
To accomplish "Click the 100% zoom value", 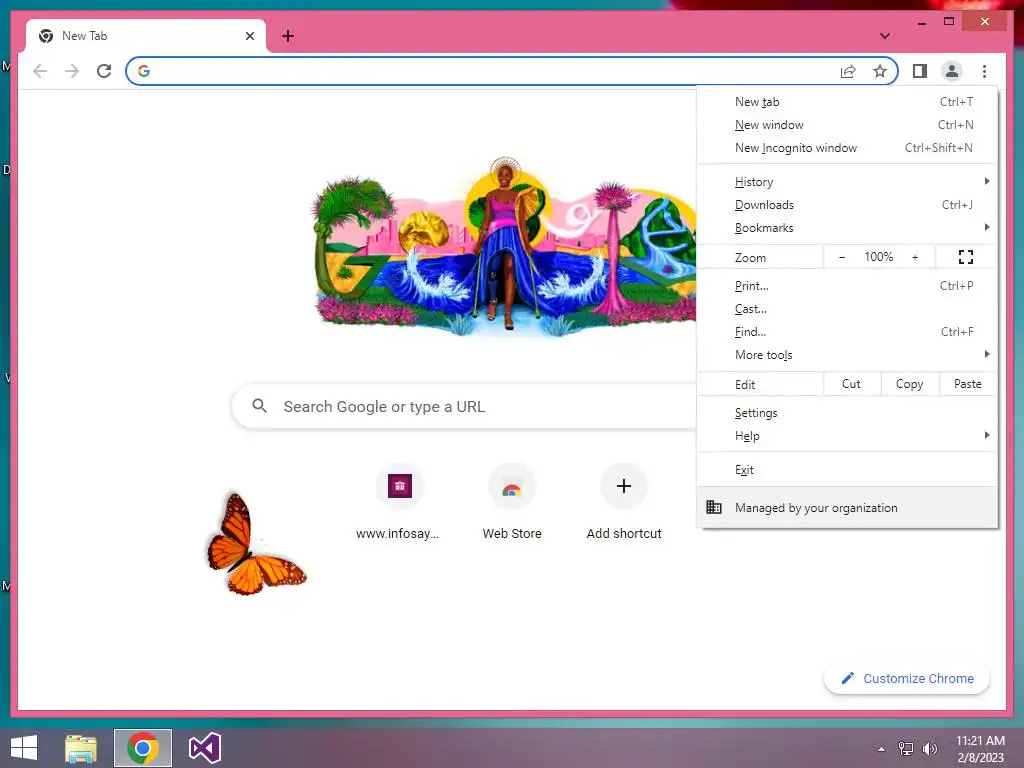I will pyautogui.click(x=878, y=257).
